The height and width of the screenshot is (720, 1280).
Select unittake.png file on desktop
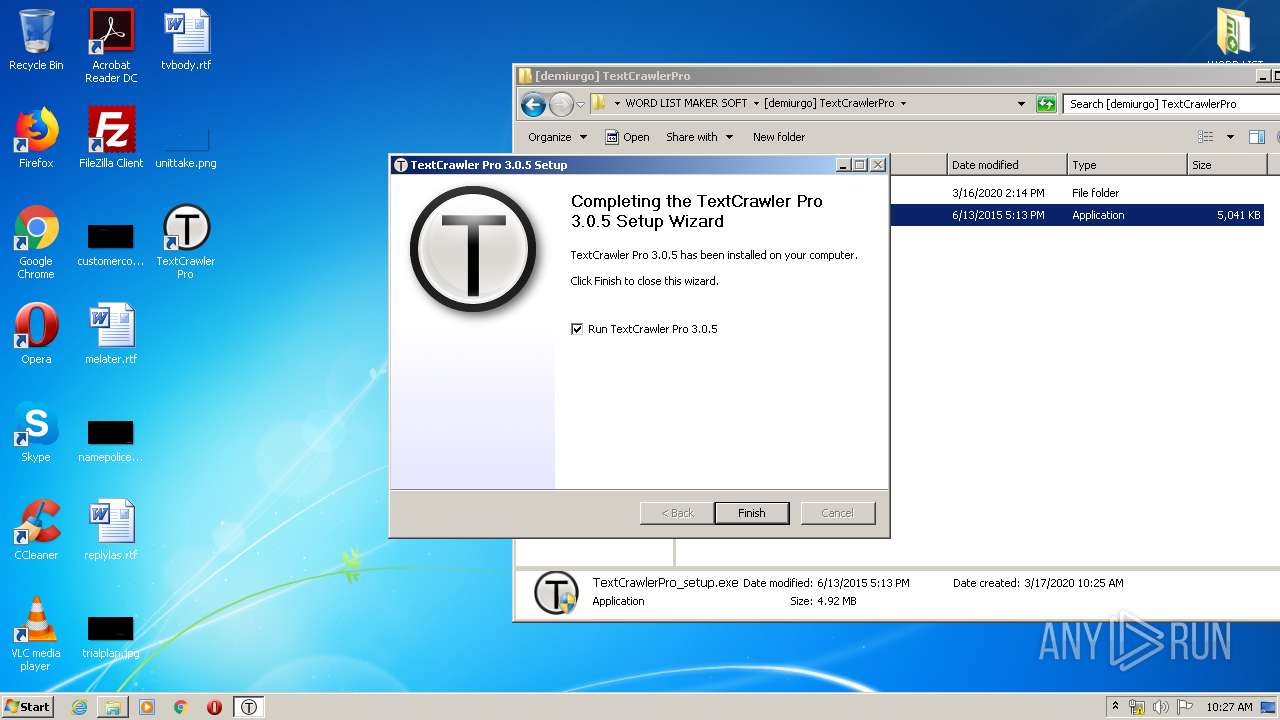pyautogui.click(x=186, y=145)
